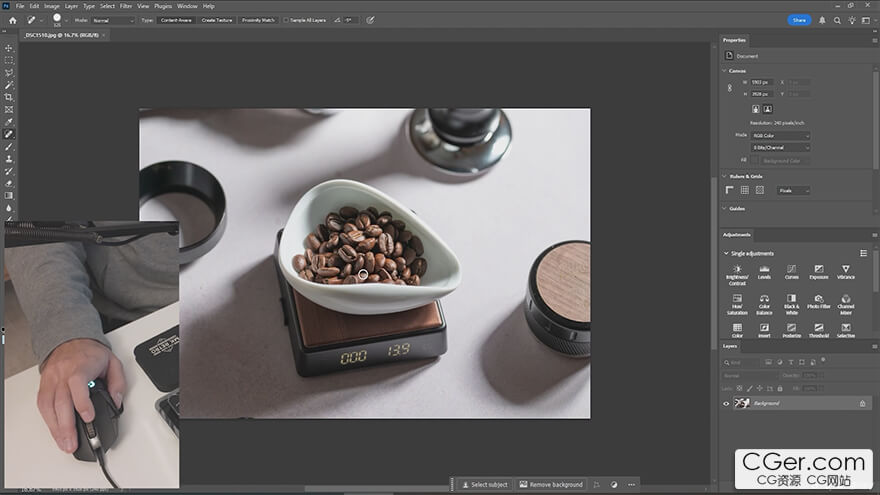Add a Color Balance adjustment
Viewport: 880px width, 495px height.
[764, 304]
